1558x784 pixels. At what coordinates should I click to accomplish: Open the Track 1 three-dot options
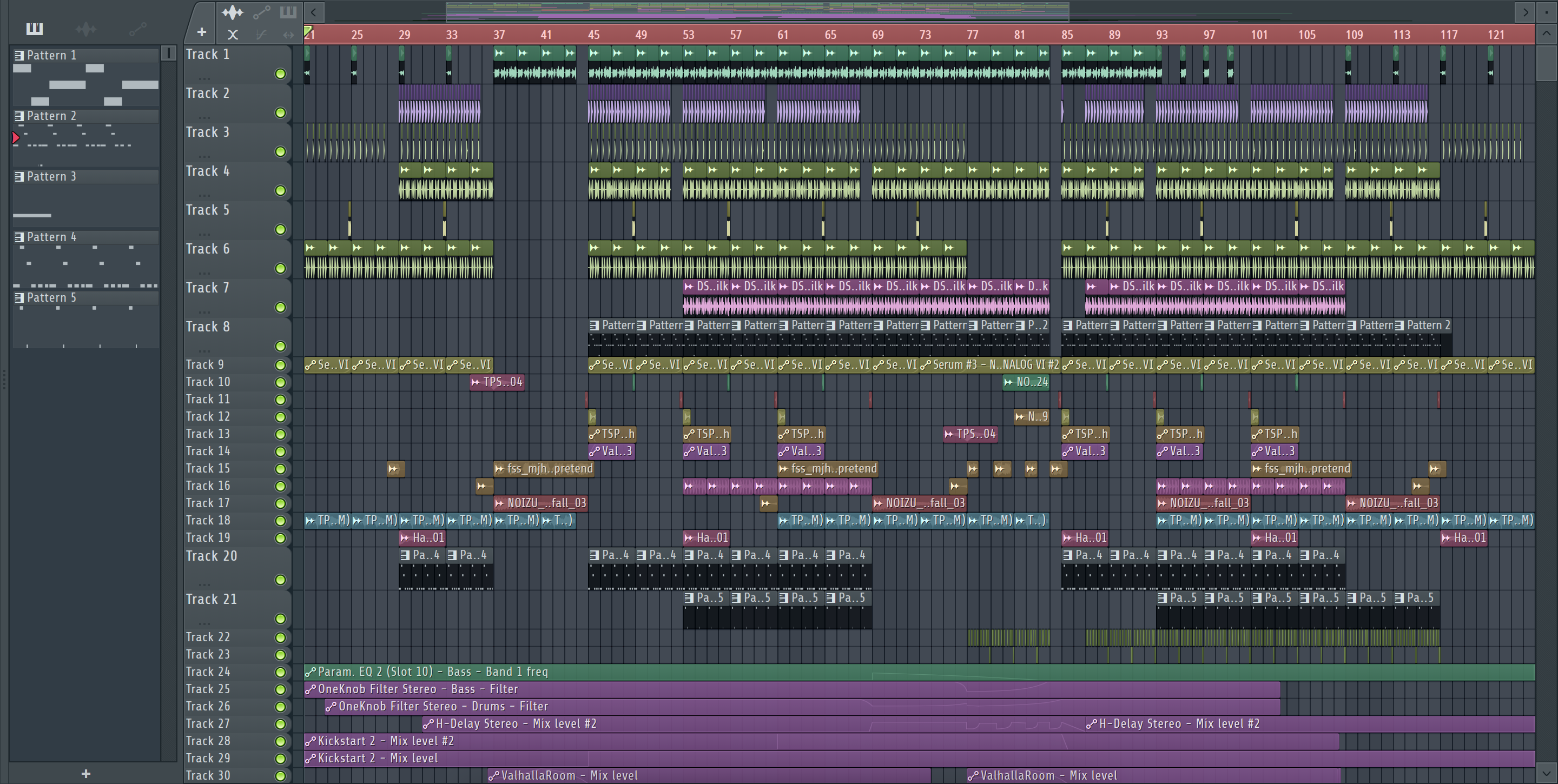(x=204, y=78)
